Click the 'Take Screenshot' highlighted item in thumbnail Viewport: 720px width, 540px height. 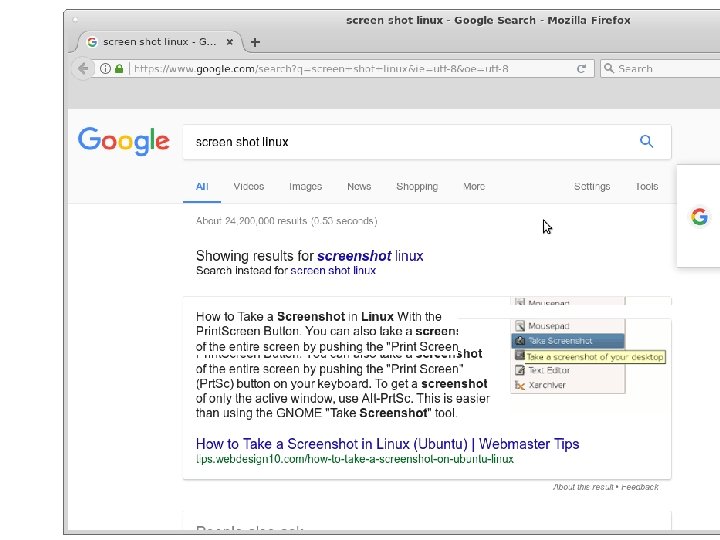(x=568, y=341)
